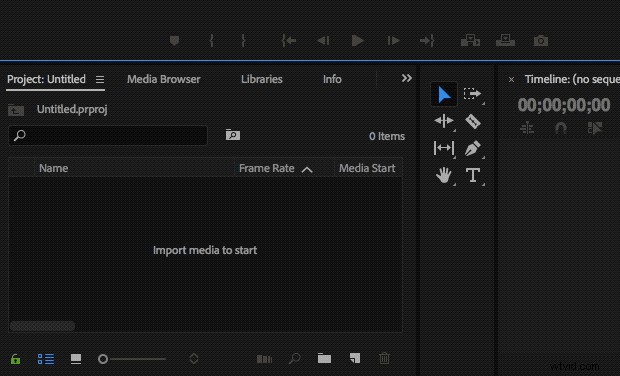Viewport: 620px width, 376px height.
Task: Click the timeline timecode 00;00;00;00
Action: tap(564, 105)
